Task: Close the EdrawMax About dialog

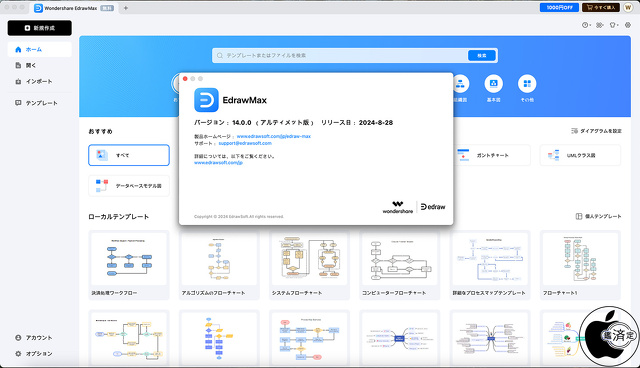Action: click(185, 79)
